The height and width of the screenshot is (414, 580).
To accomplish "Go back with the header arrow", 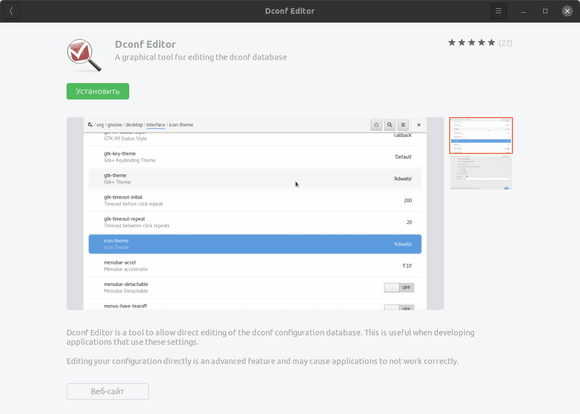I will [x=11, y=11].
